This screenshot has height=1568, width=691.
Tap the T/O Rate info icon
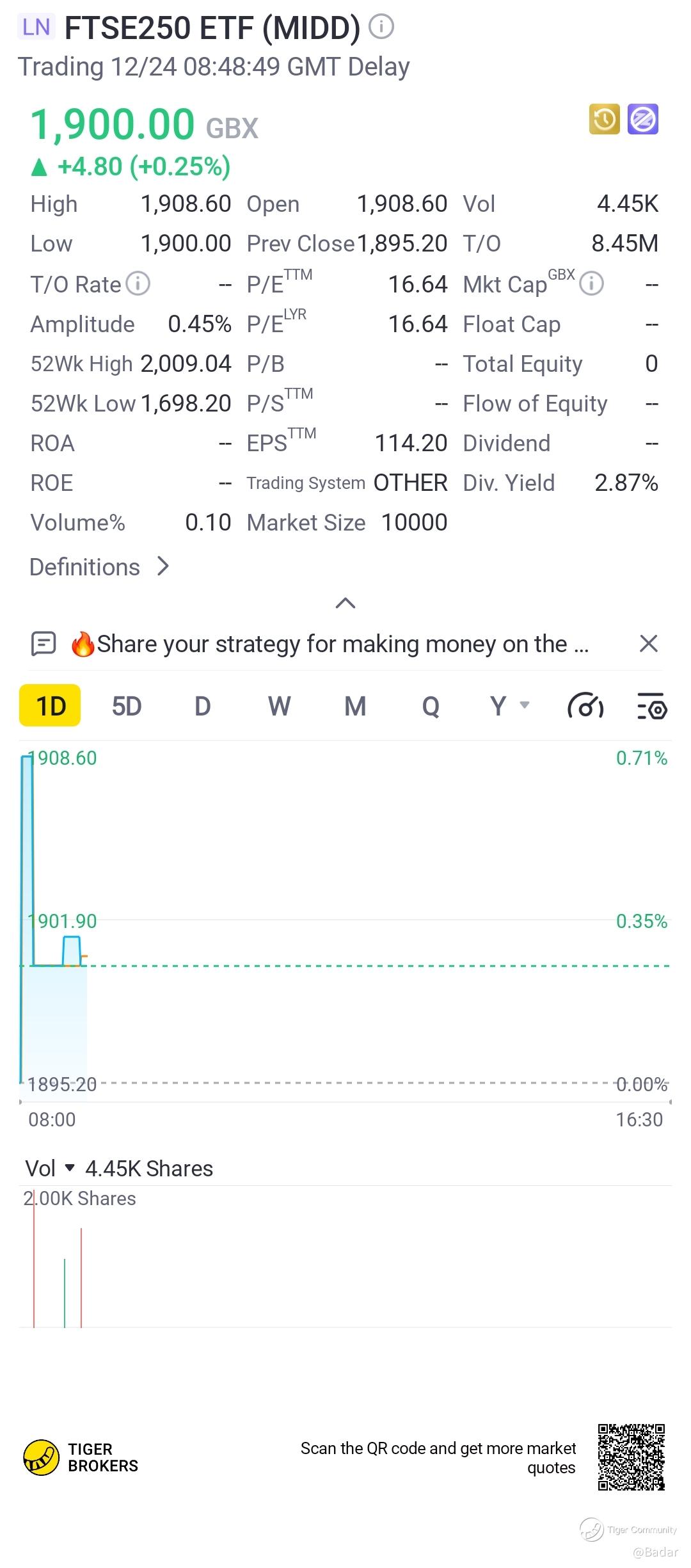[x=138, y=284]
